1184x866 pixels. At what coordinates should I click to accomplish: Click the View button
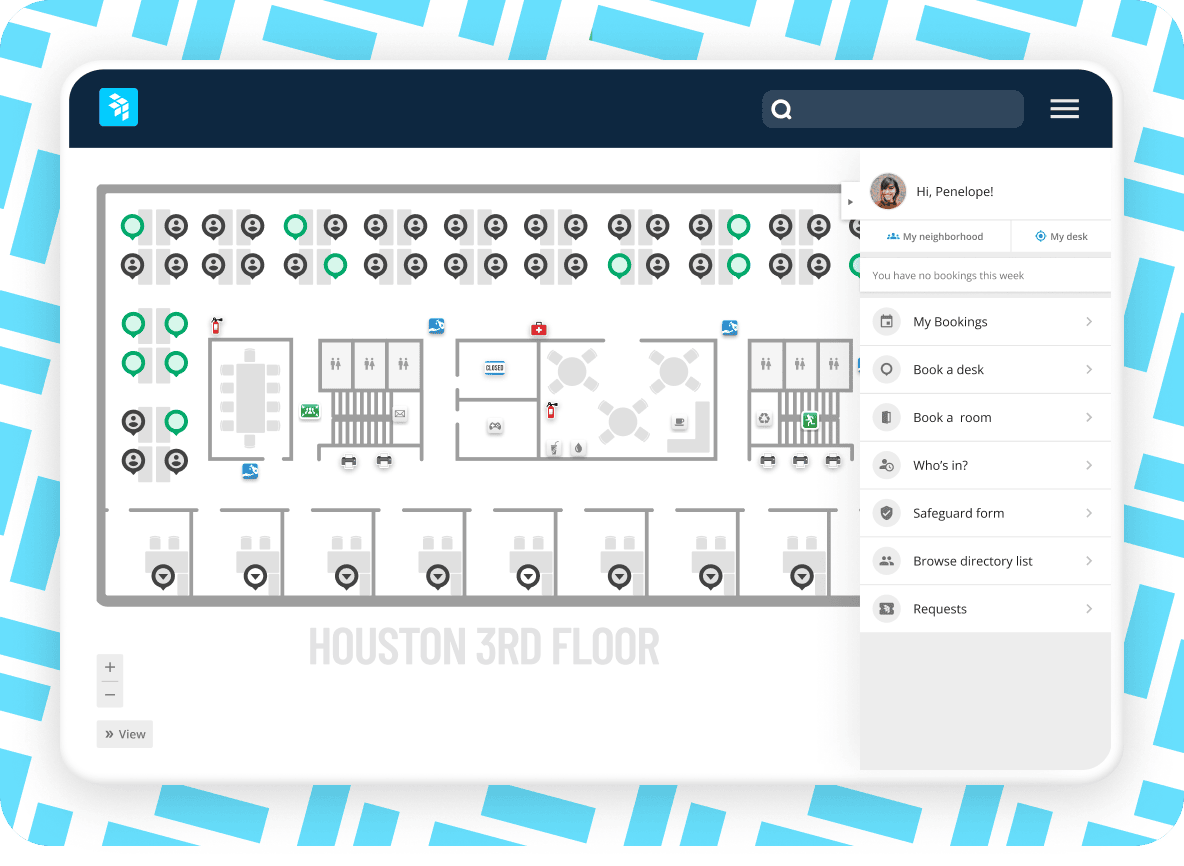click(124, 733)
